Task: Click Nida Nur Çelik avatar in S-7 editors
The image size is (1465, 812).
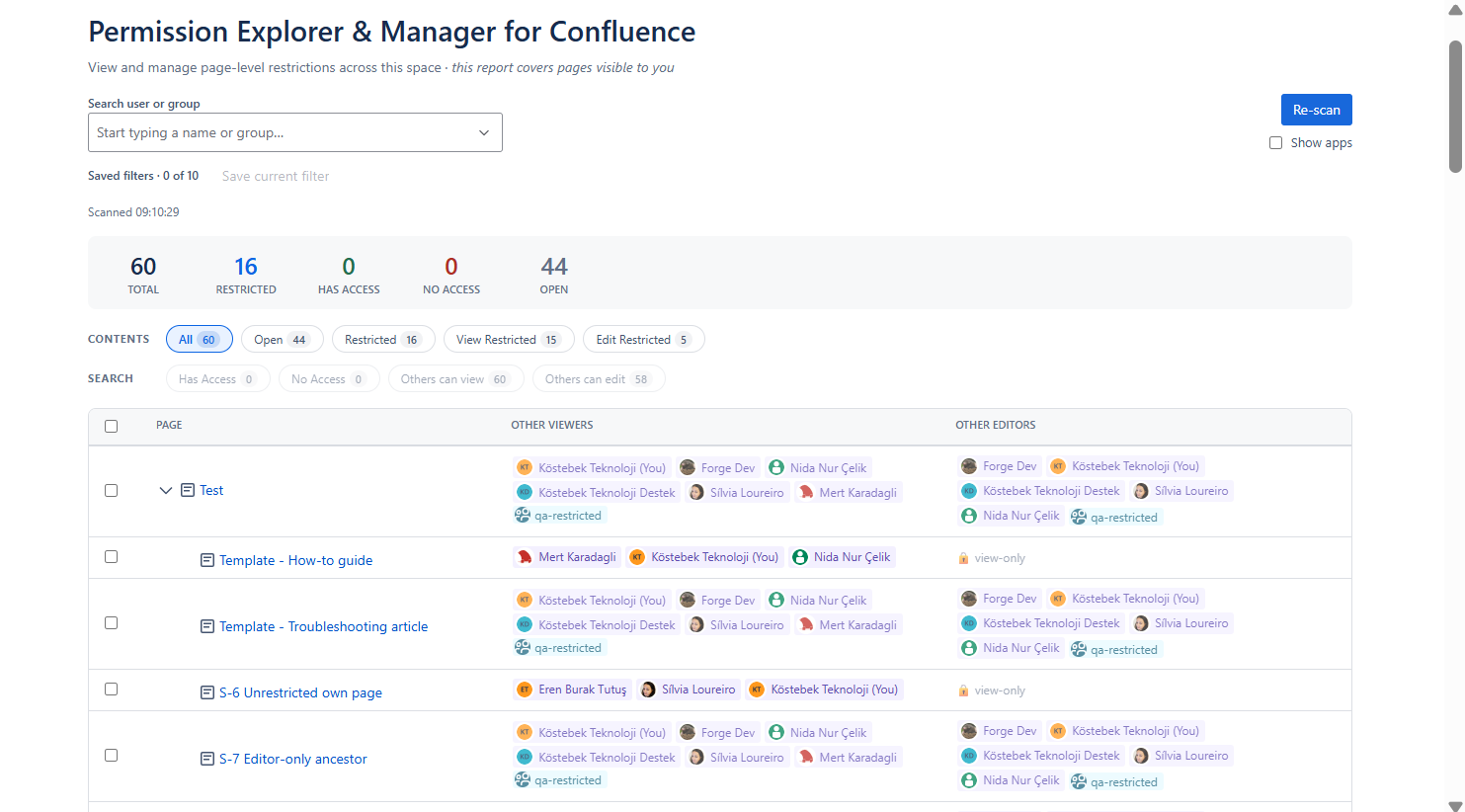Action: pyautogui.click(x=969, y=780)
